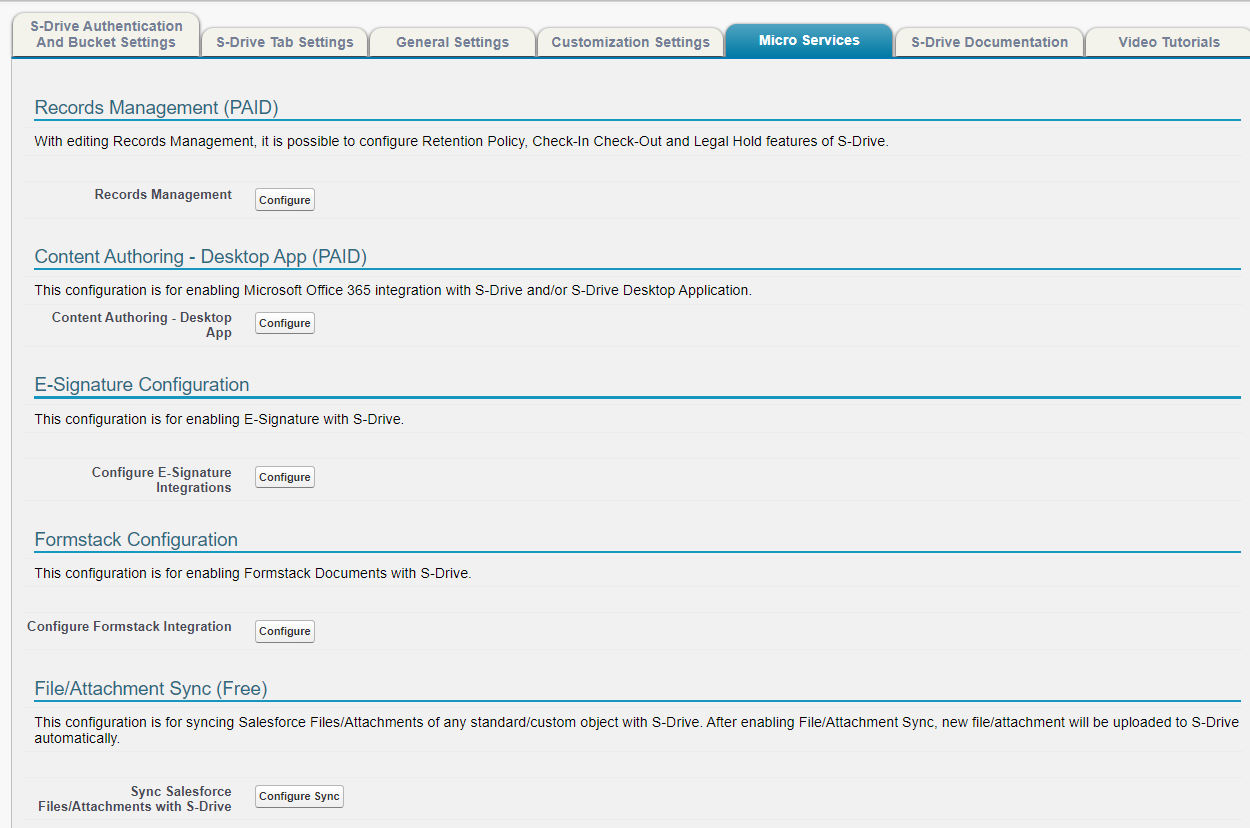Open the Video Tutorials tab
This screenshot has width=1250, height=828.
(1168, 42)
